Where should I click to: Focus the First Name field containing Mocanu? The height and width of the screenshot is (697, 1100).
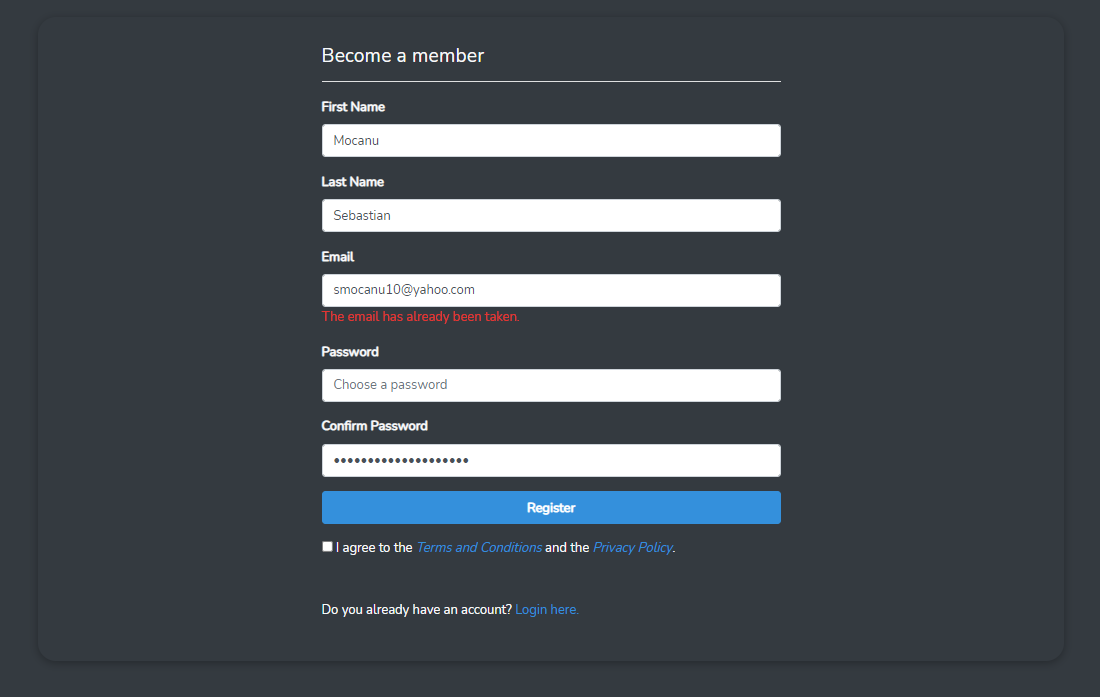(551, 140)
